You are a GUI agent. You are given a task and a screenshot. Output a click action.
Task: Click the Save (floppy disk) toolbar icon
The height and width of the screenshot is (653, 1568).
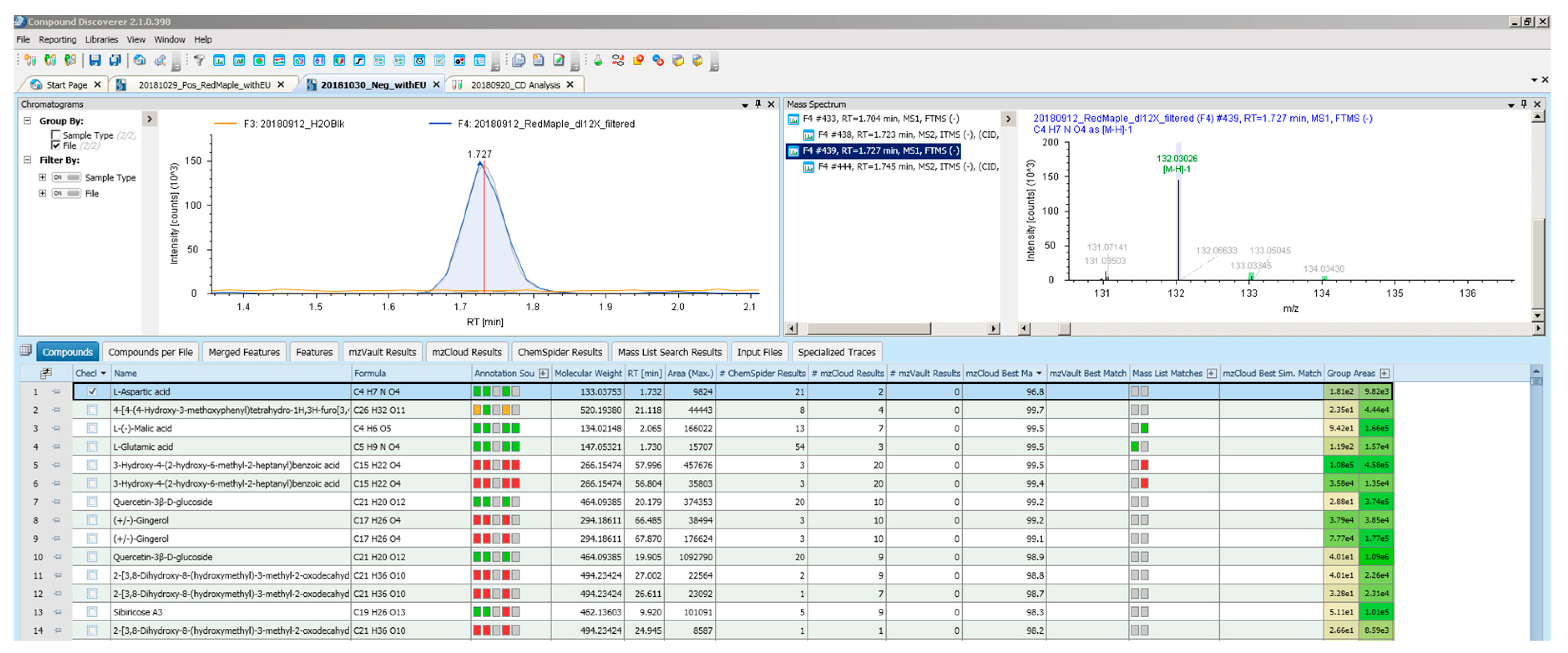tap(94, 60)
